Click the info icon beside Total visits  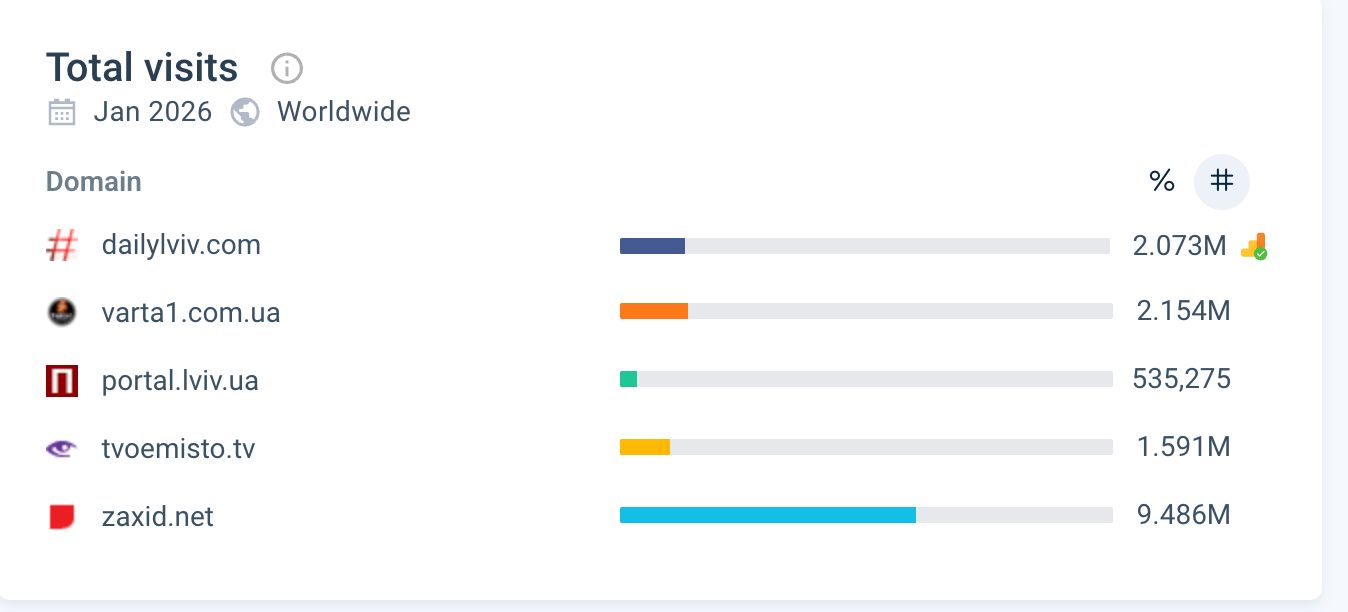[287, 69]
